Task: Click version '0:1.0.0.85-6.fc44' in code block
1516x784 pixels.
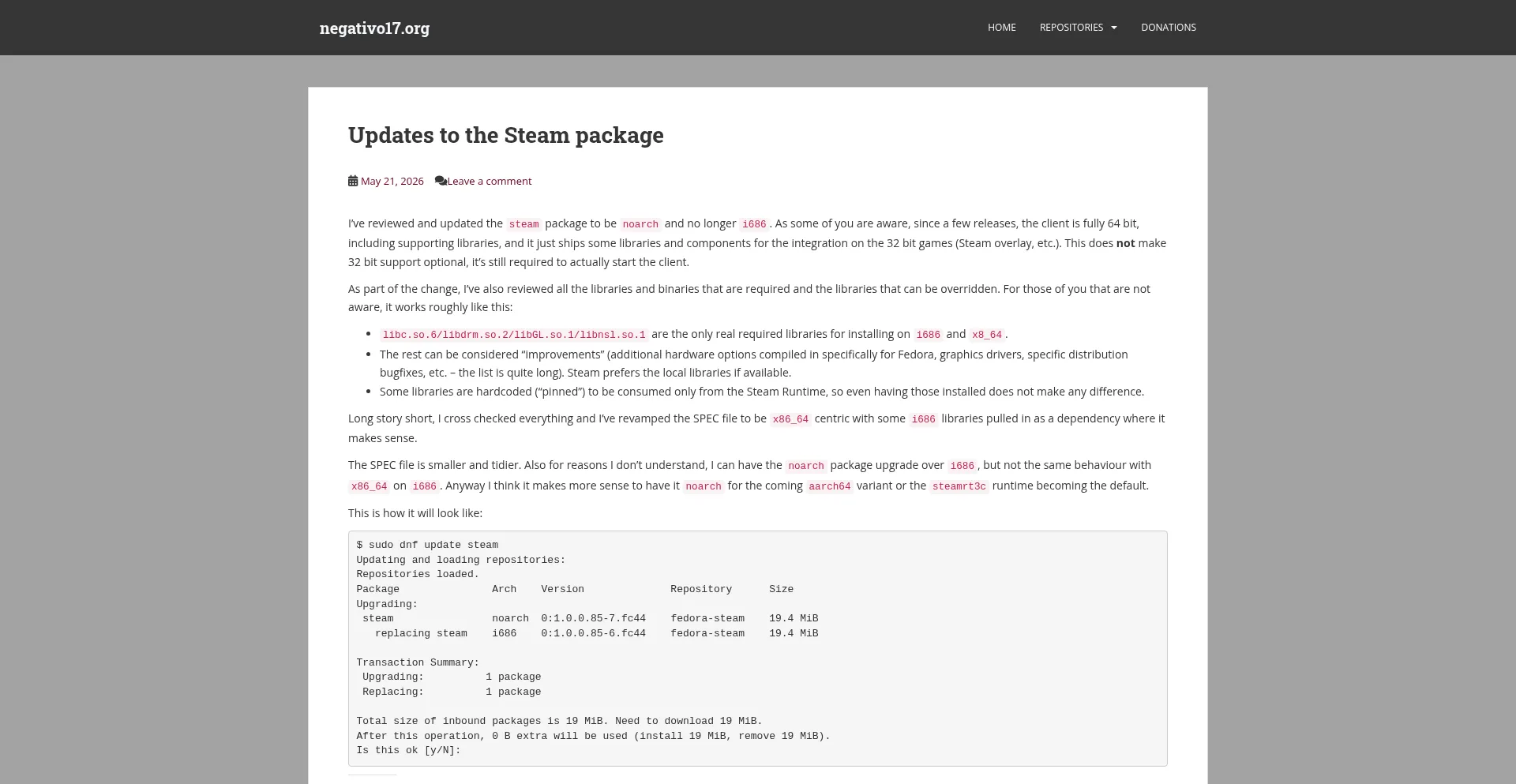Action: tap(593, 633)
